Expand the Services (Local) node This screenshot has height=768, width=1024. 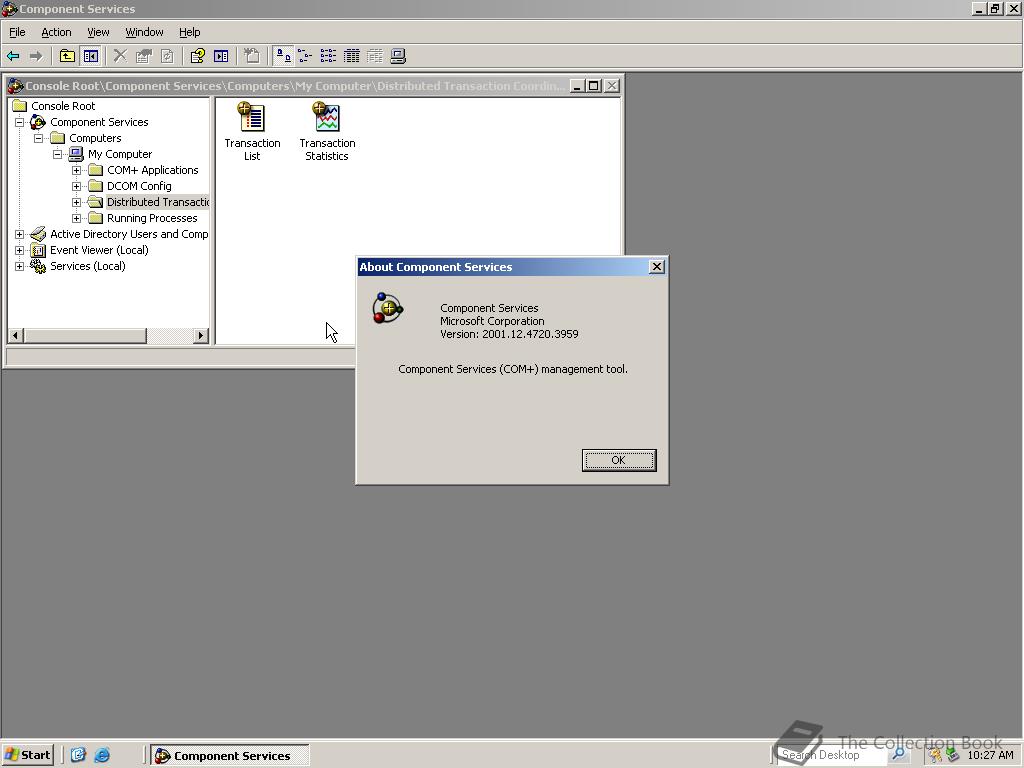20,266
